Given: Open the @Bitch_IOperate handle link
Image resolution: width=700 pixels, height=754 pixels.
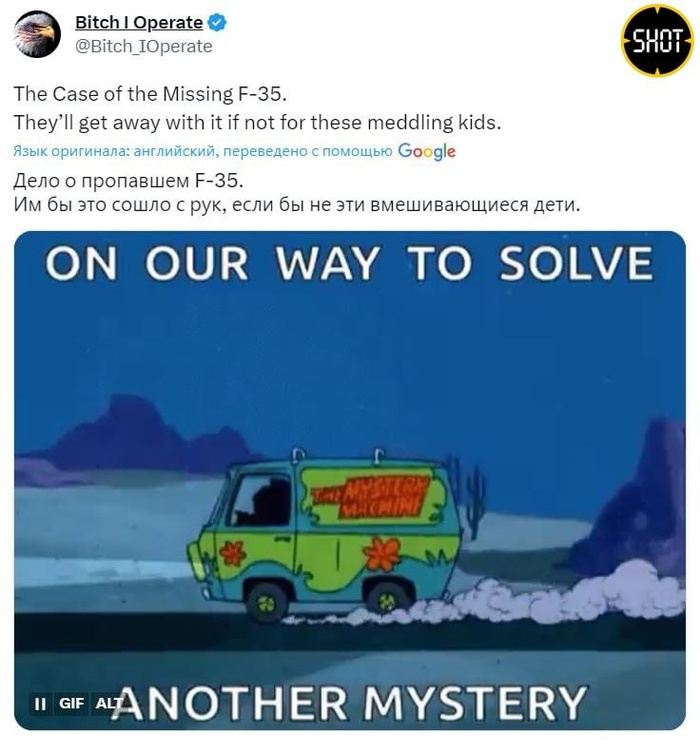Looking at the screenshot, I should click(144, 47).
